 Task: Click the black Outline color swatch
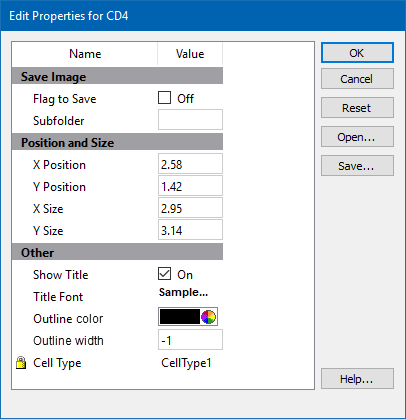tap(180, 317)
